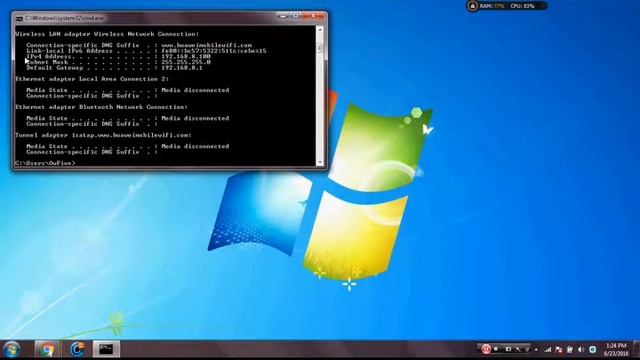The width and height of the screenshot is (640, 360).
Task: Open the Action Center flag icon
Action: (558, 350)
